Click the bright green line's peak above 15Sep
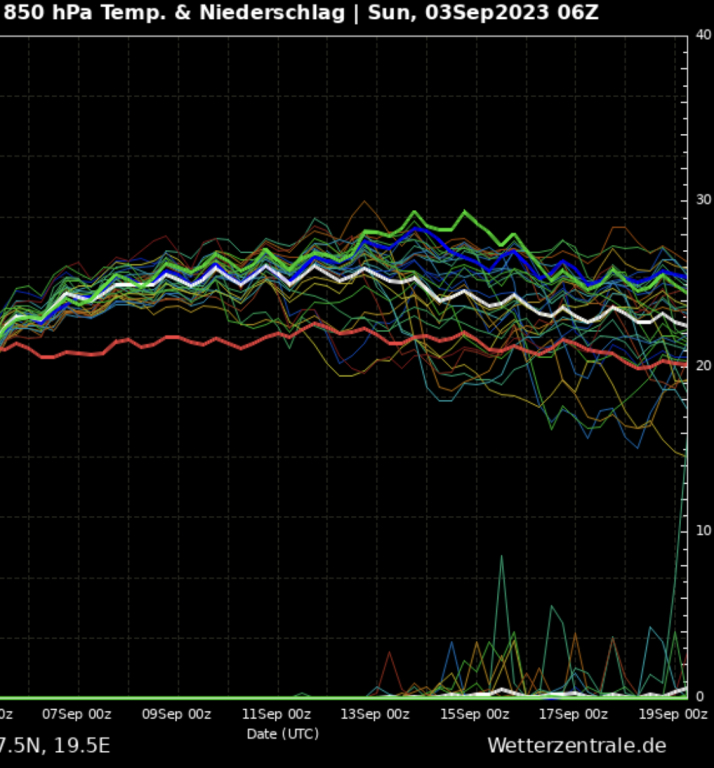714x768 pixels. coord(464,212)
